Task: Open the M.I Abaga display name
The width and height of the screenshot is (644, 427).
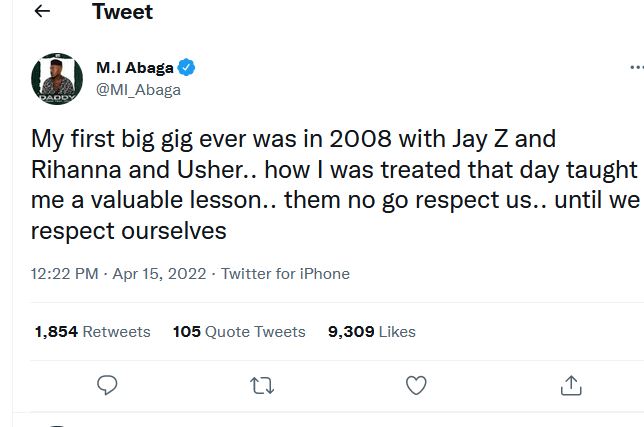Action: [134, 68]
